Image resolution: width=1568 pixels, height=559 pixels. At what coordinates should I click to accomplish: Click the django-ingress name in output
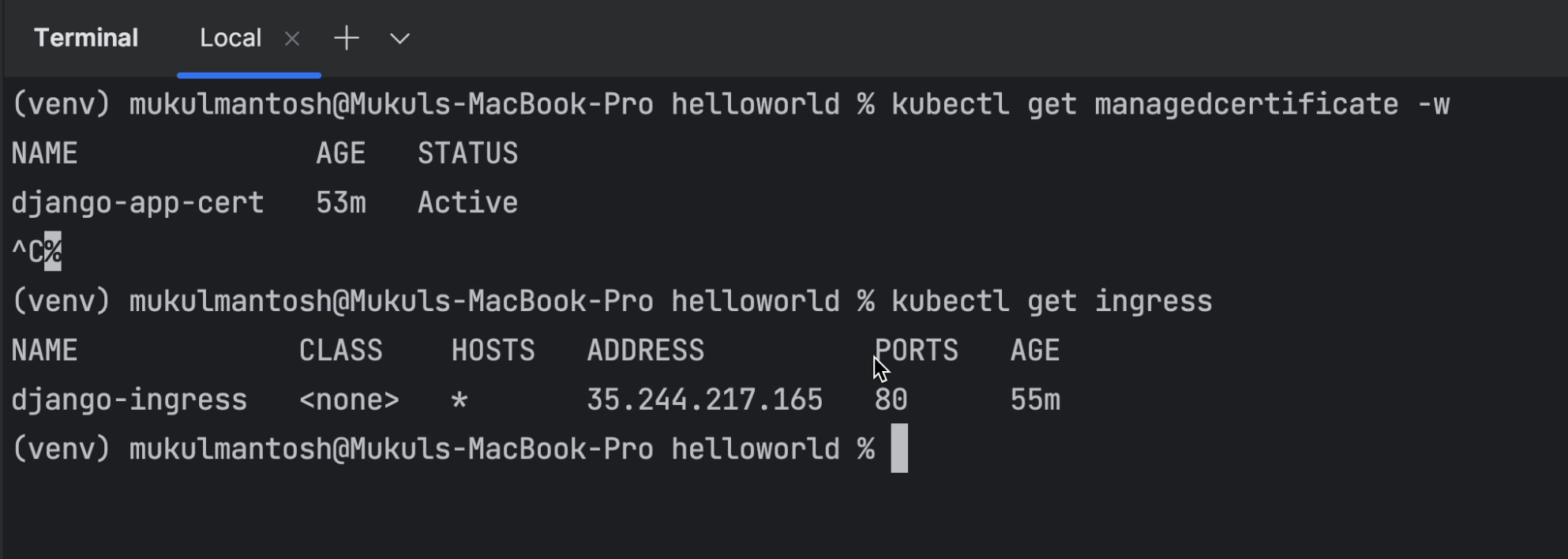point(129,400)
